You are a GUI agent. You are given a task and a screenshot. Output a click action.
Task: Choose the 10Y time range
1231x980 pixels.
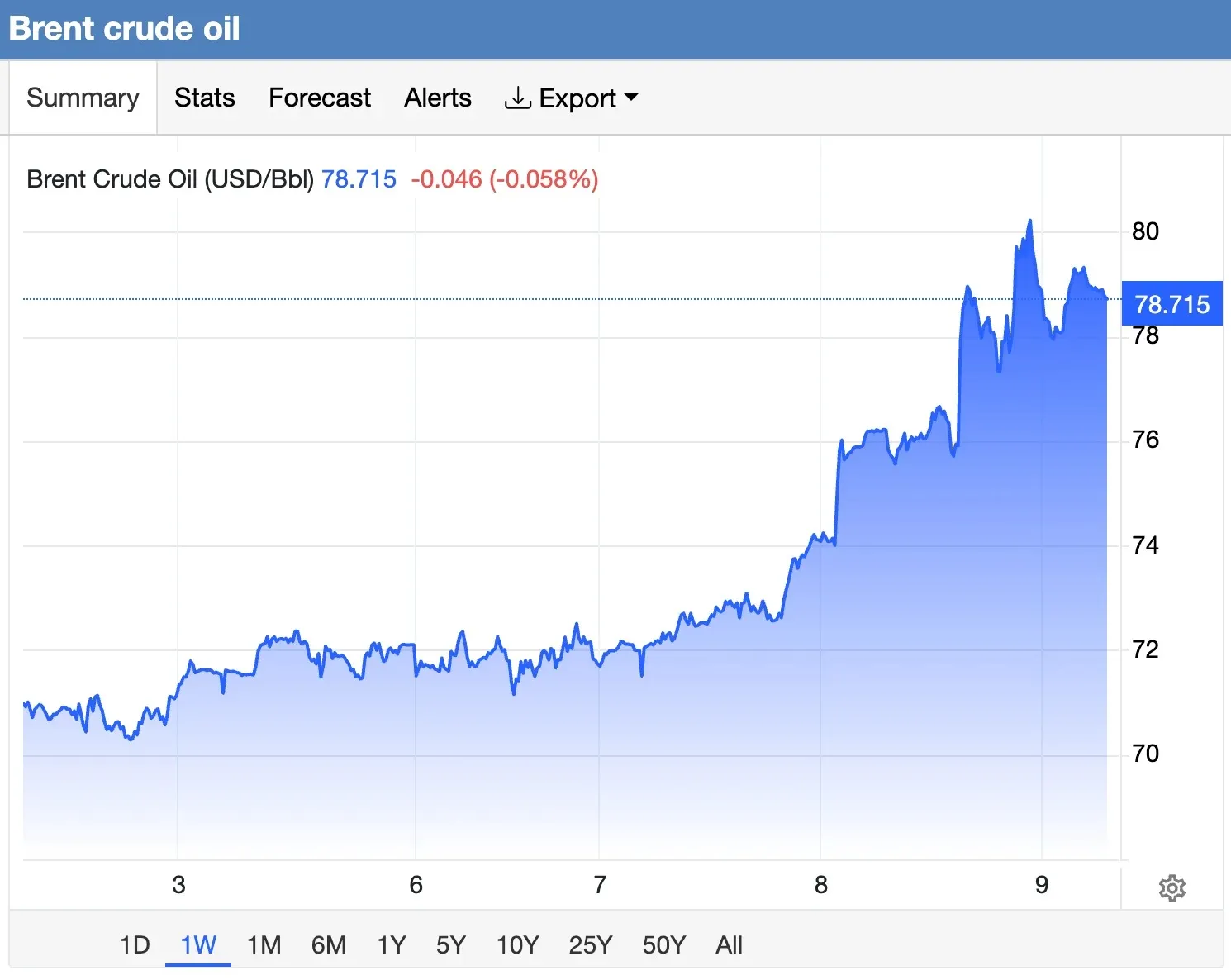click(x=518, y=944)
